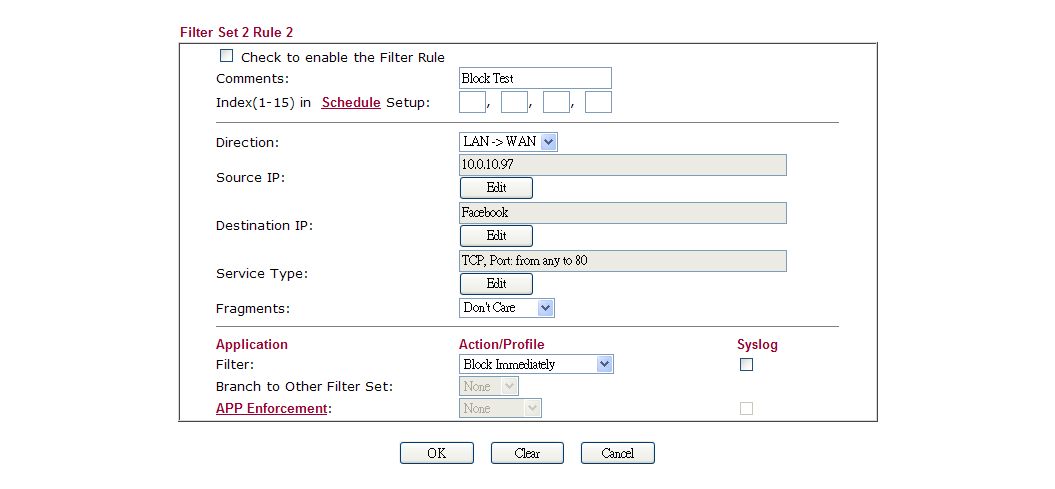The image size is (1055, 489).
Task: Edit the Service Type setting
Action: pyautogui.click(x=496, y=284)
